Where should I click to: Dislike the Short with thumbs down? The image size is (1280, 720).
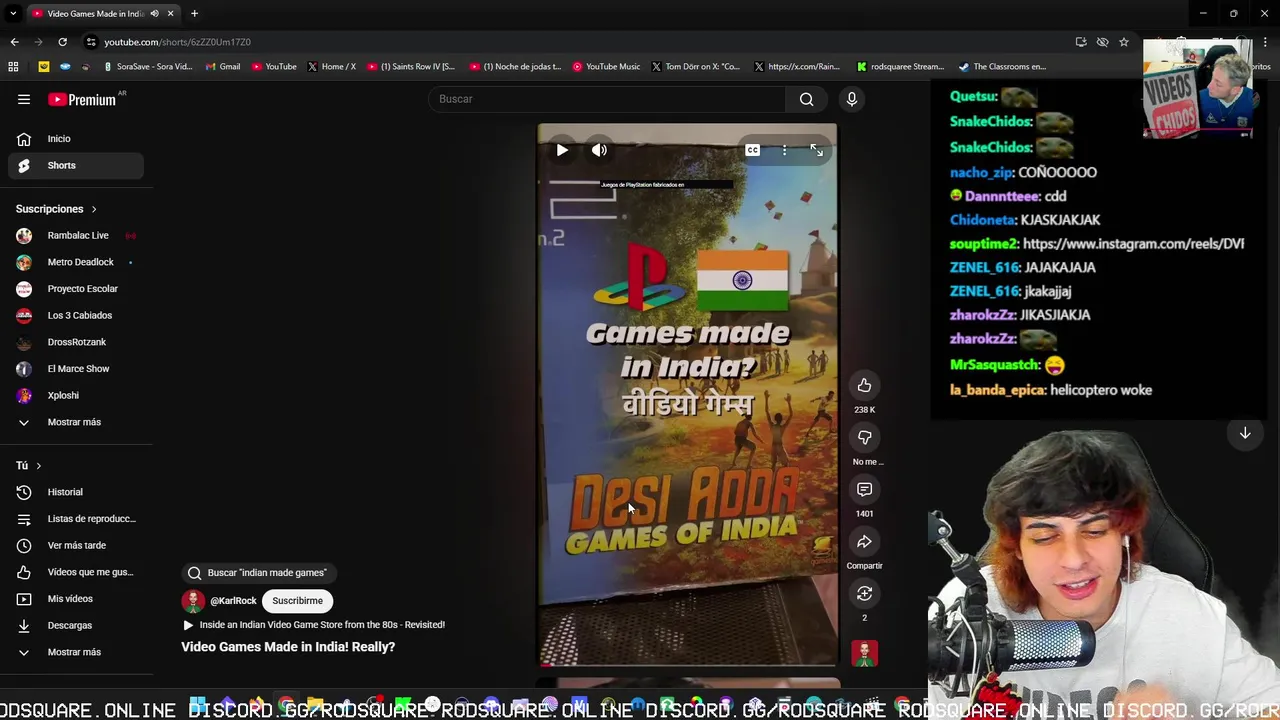[864, 437]
